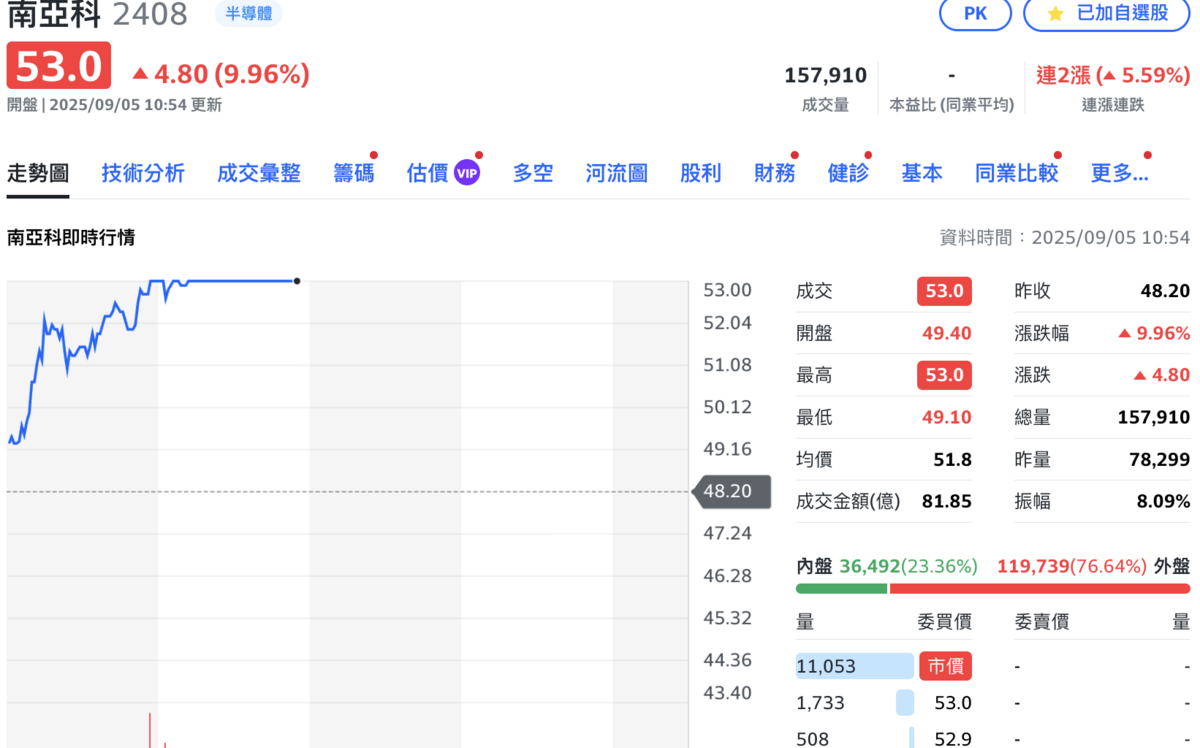
Task: Switch to the 技術分析 tab
Action: [x=143, y=172]
